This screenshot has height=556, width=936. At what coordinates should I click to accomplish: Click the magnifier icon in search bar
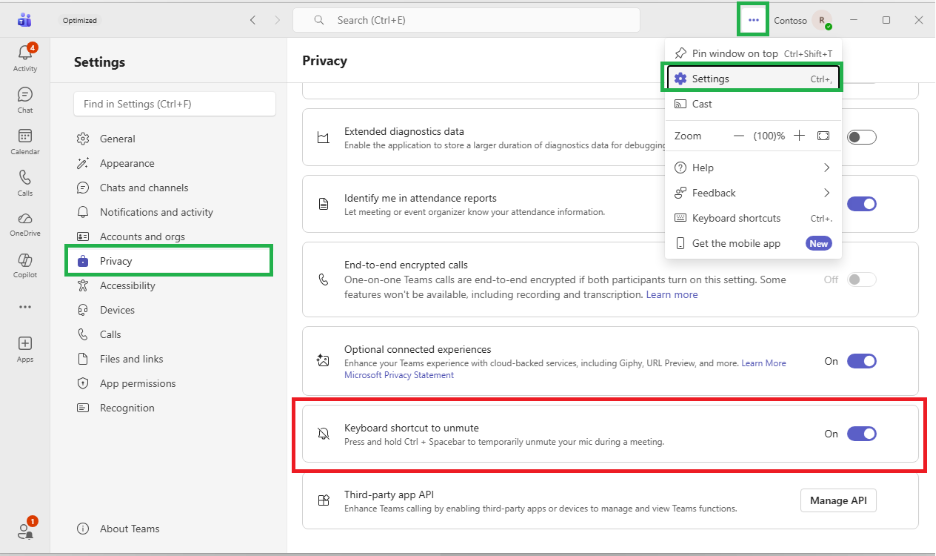point(319,20)
